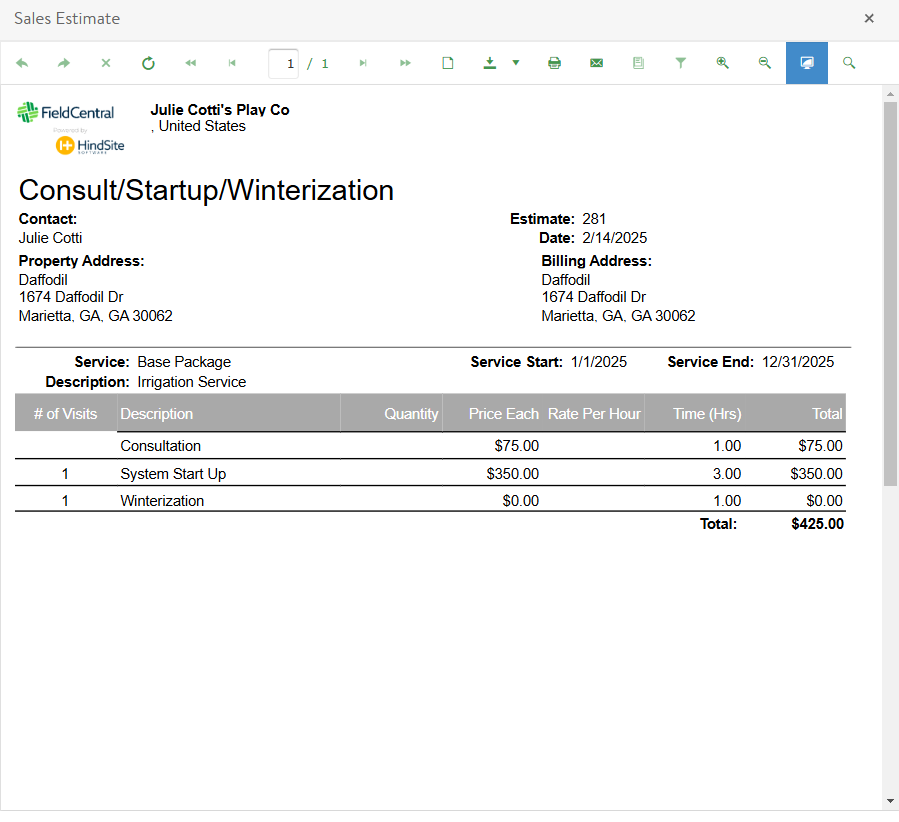Click the FieldCentral logo

tap(65, 112)
